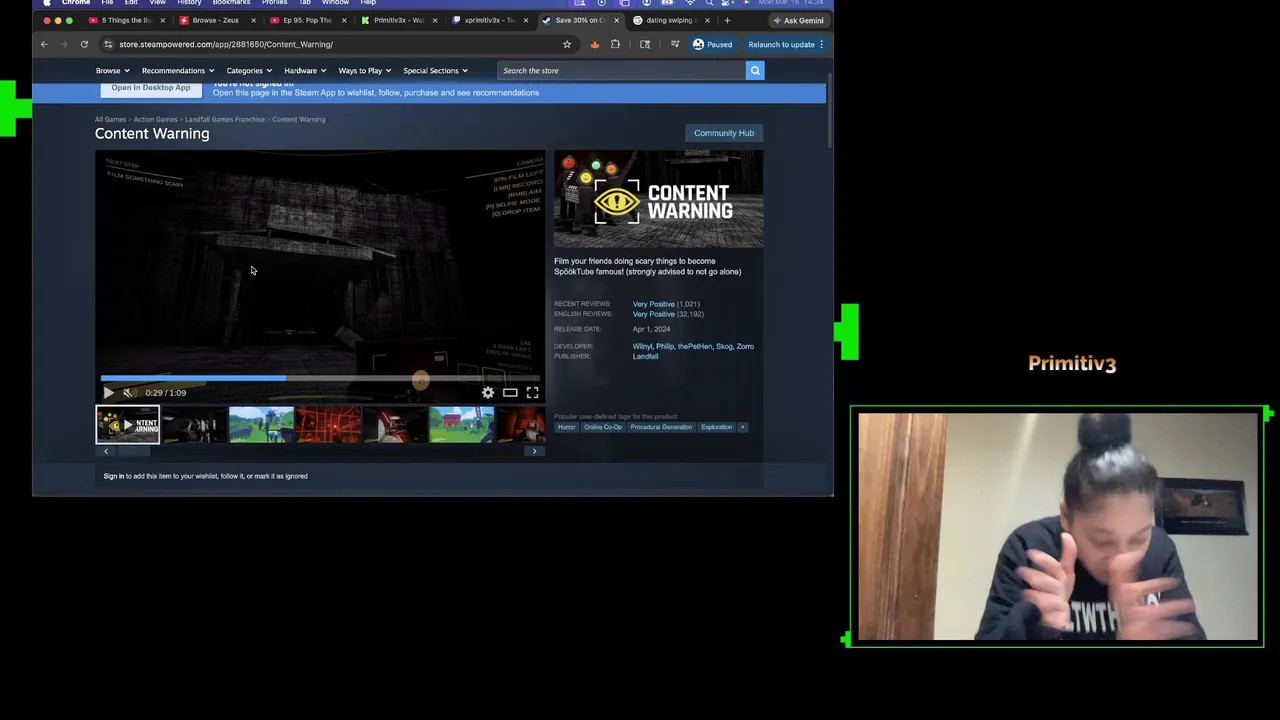
Task: Open a new tab with plus button
Action: click(x=727, y=20)
